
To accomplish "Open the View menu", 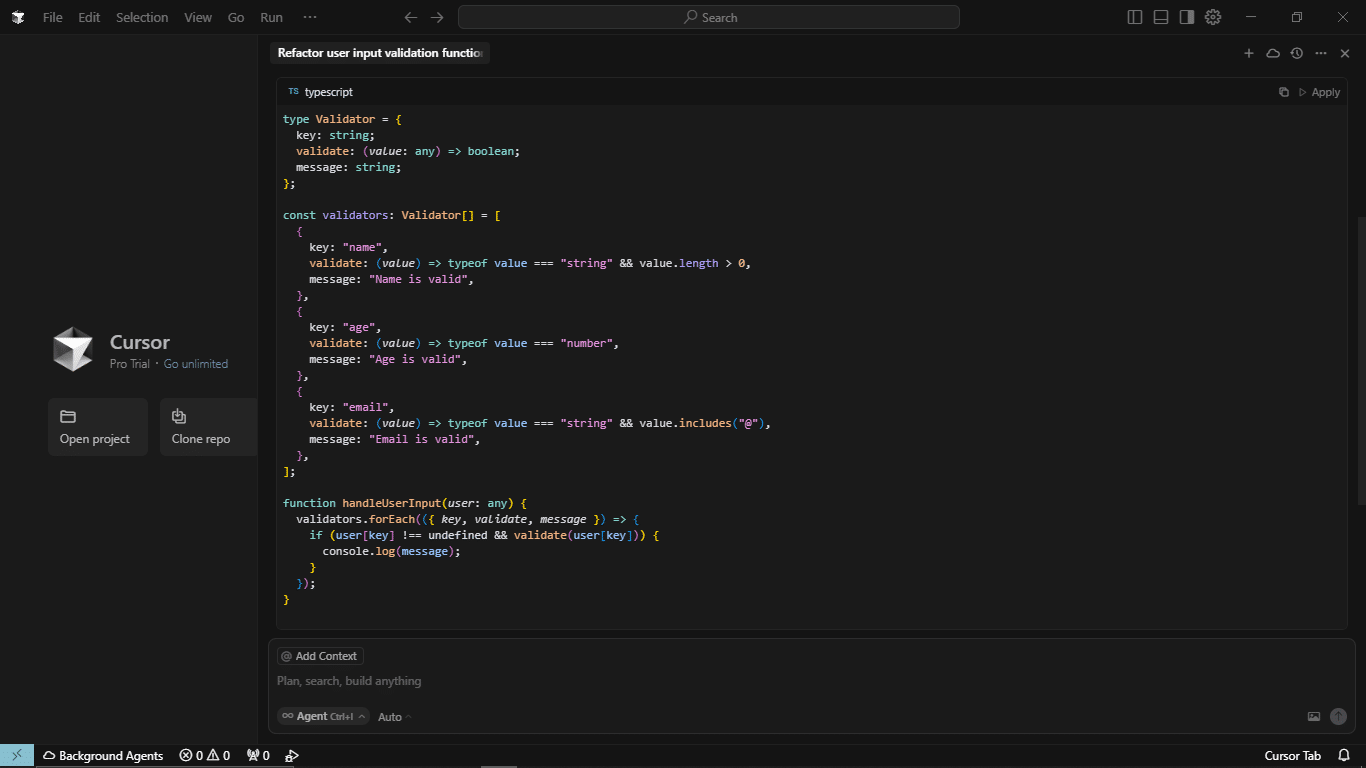I will click(198, 17).
